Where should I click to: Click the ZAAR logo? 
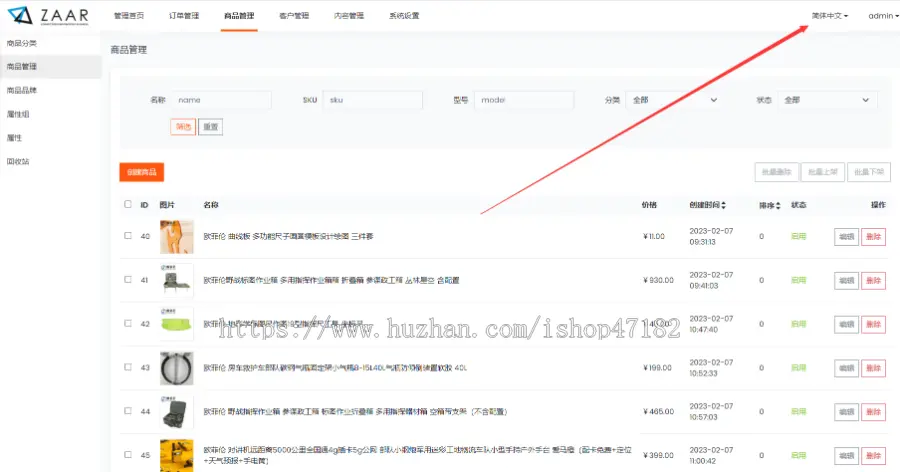coord(50,16)
